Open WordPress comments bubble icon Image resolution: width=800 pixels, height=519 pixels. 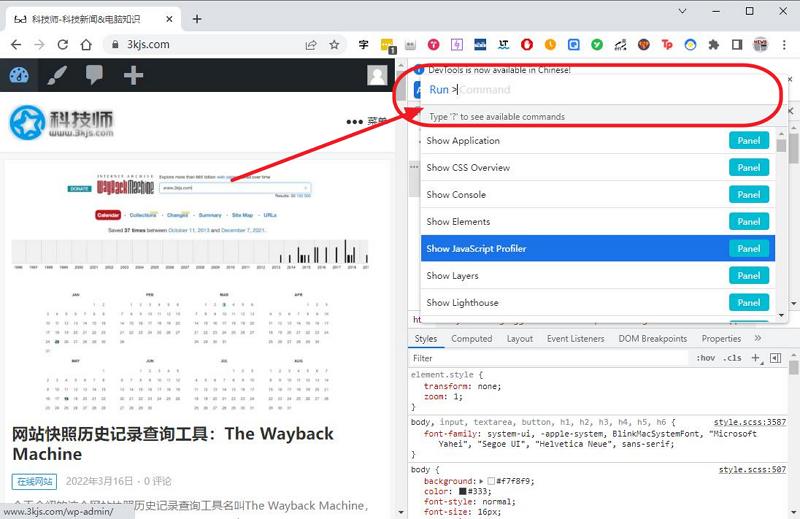point(94,75)
